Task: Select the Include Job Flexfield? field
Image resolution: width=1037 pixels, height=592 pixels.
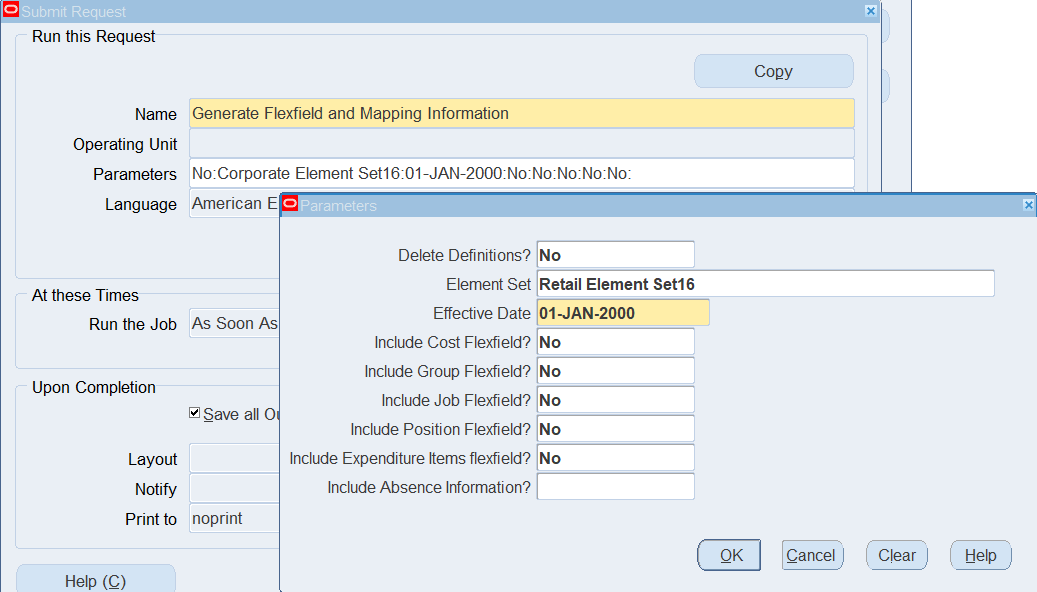Action: pos(615,400)
